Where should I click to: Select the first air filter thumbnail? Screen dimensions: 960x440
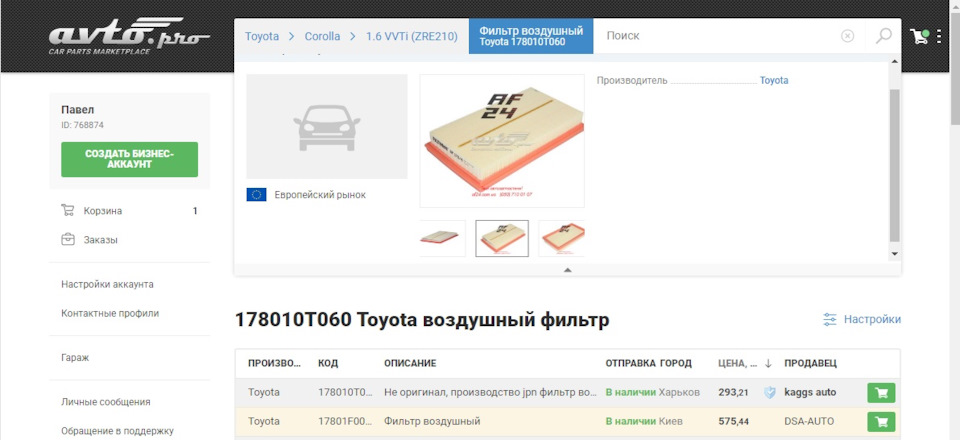(442, 238)
